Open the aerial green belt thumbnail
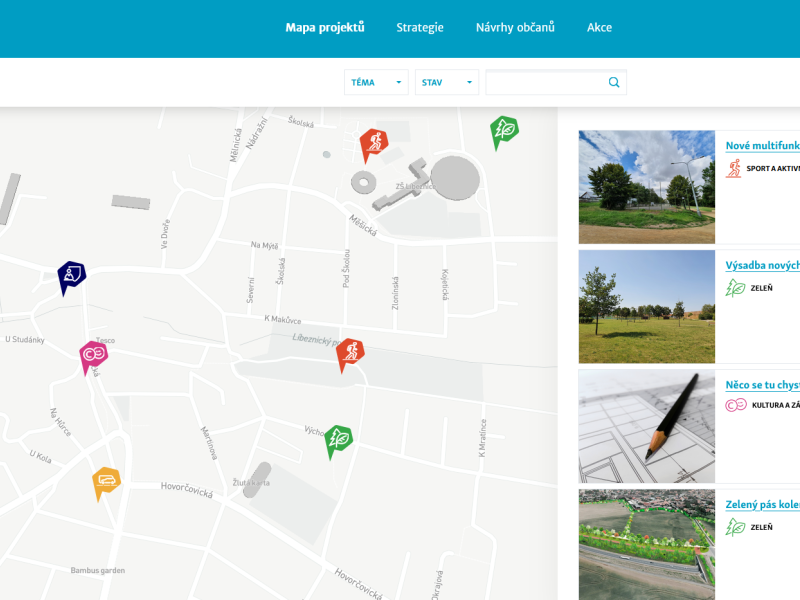The width and height of the screenshot is (800, 600). click(647, 544)
